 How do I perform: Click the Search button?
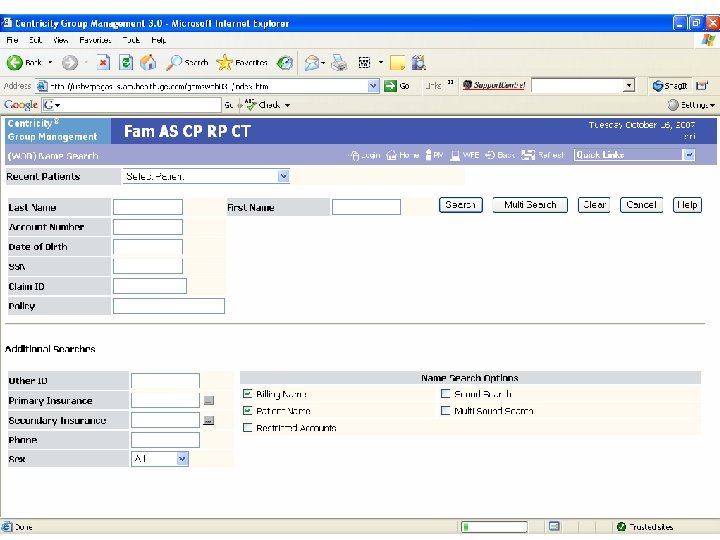[x=460, y=205]
